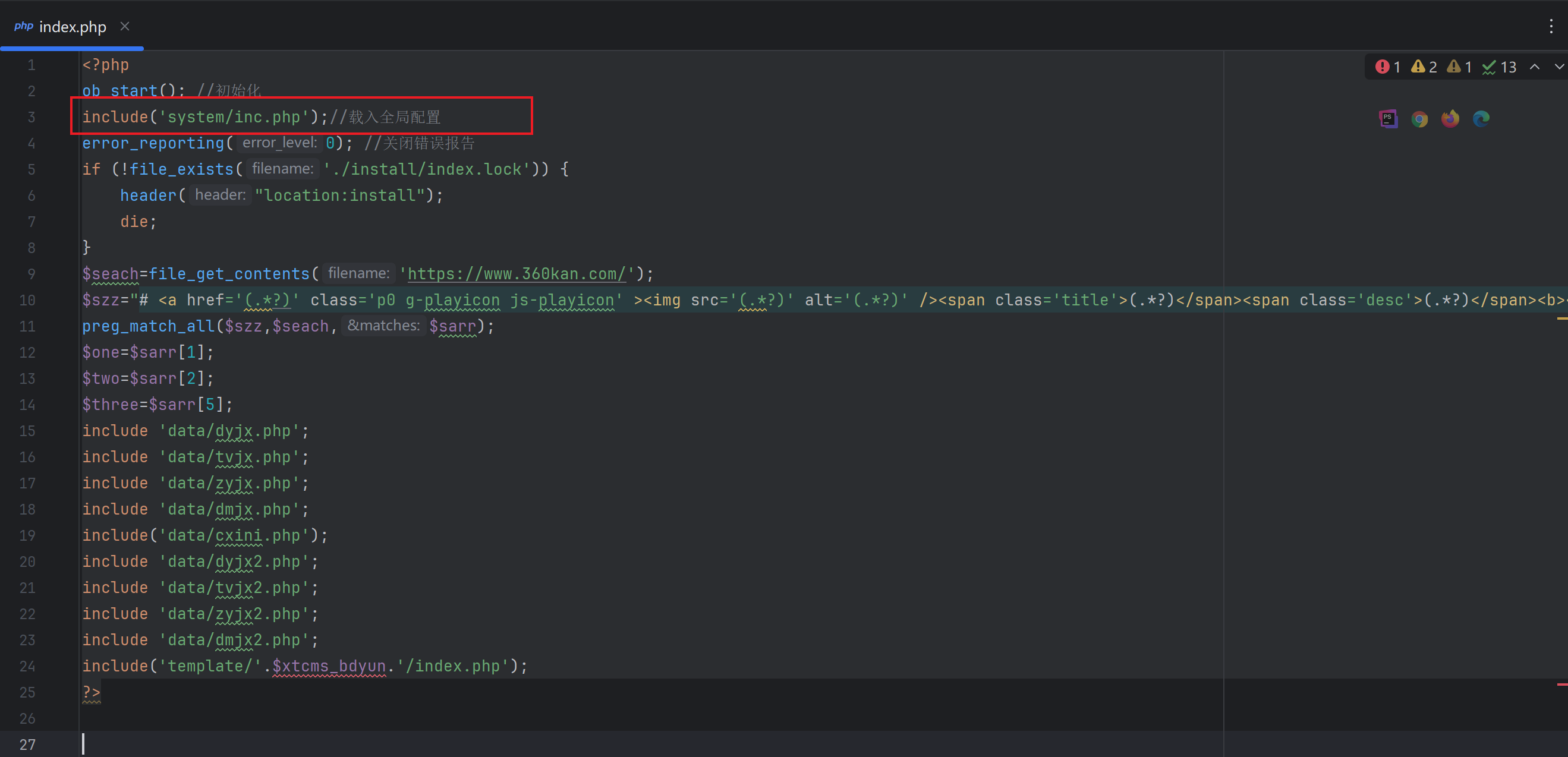Click the PHP file type icon on tab
Viewport: 1568px width, 757px height.
[x=23, y=26]
